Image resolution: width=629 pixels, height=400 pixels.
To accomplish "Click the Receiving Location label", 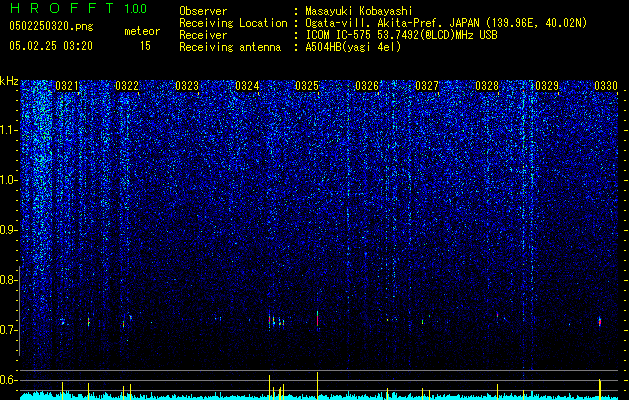I will pos(233,23).
